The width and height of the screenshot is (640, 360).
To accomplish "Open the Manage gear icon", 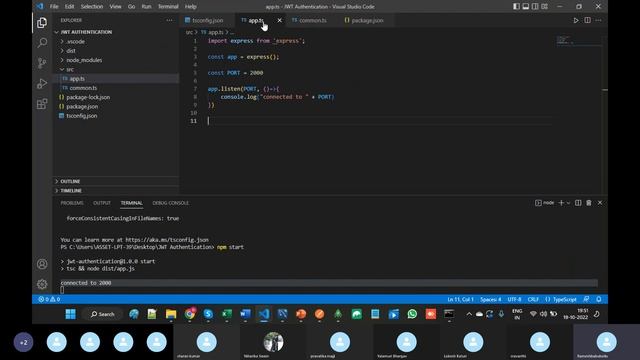I will click(x=42, y=284).
